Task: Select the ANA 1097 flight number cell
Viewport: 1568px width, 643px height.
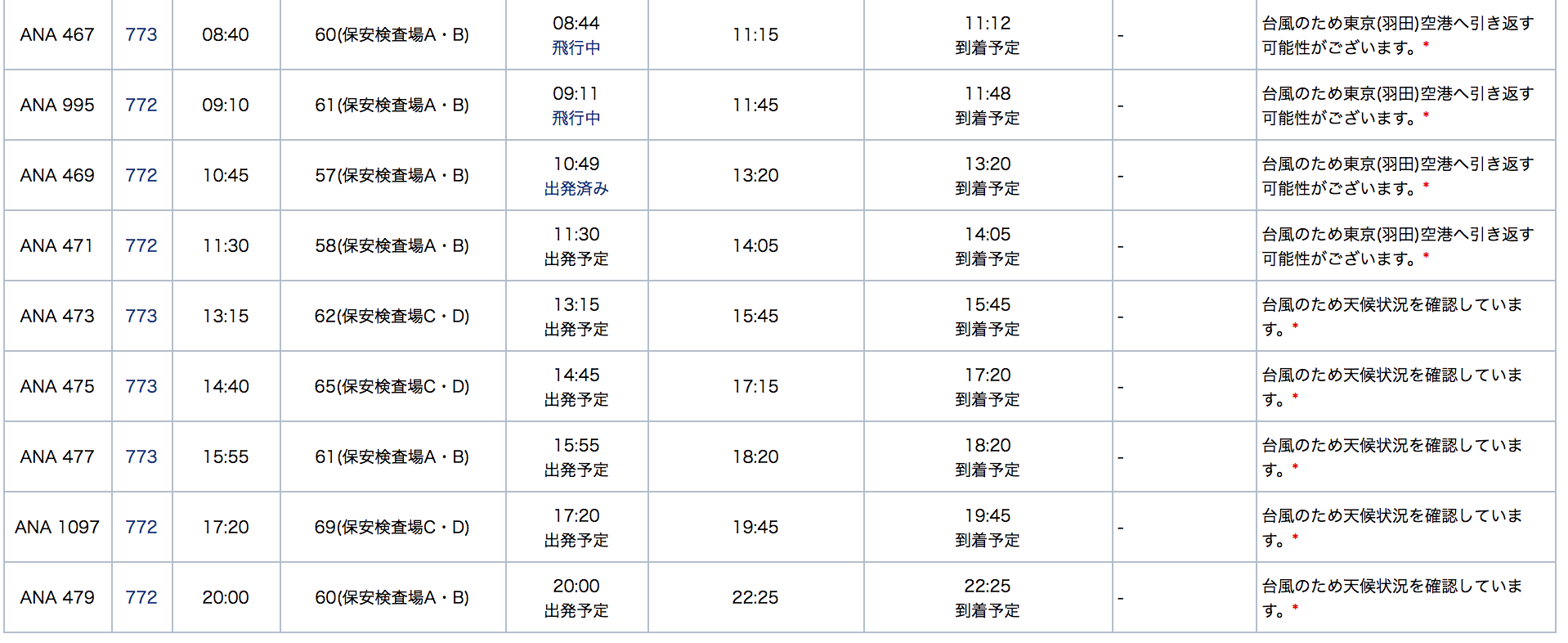Action: pos(58,527)
